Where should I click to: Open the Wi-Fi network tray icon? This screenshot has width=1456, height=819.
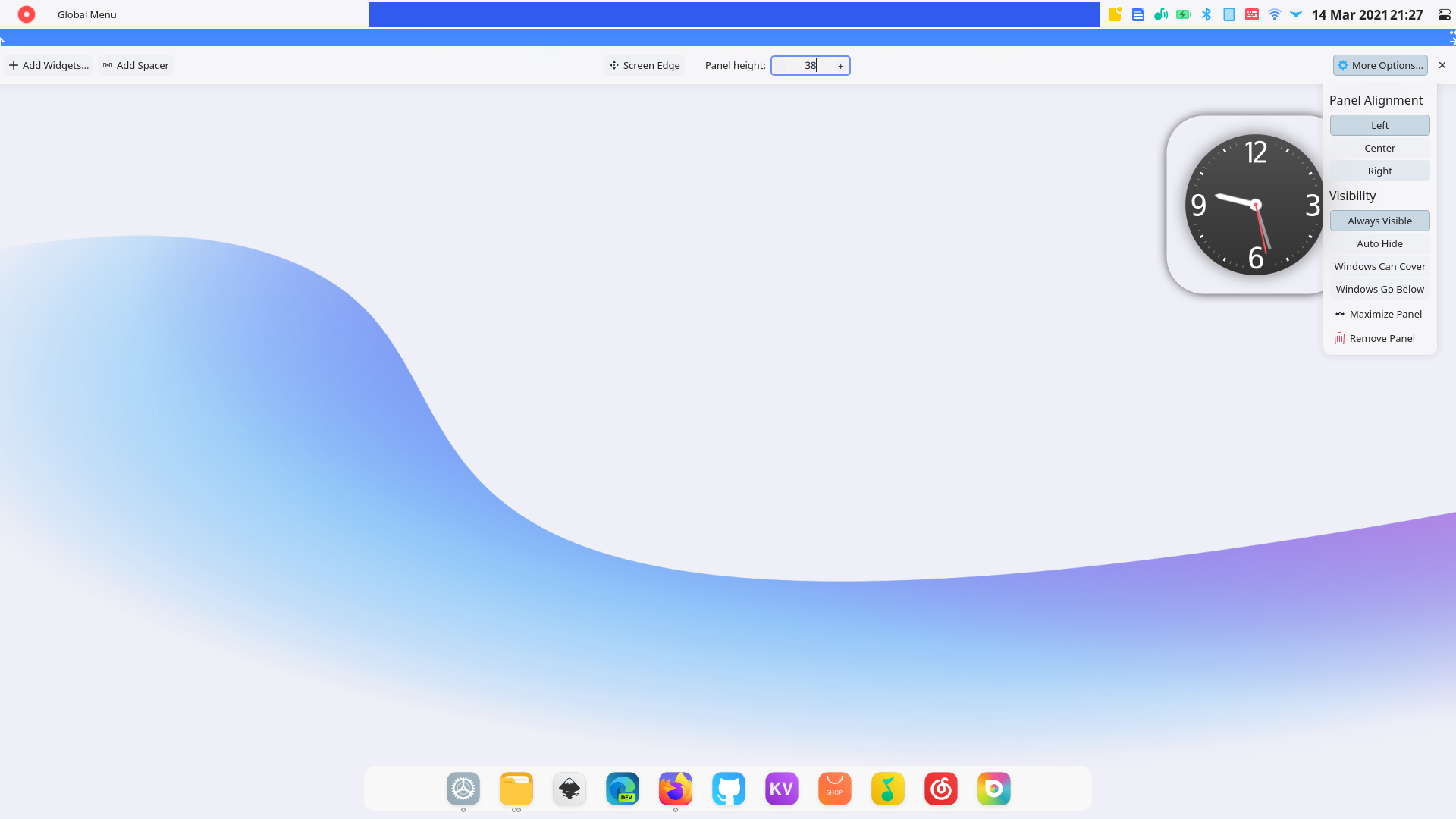(x=1275, y=14)
